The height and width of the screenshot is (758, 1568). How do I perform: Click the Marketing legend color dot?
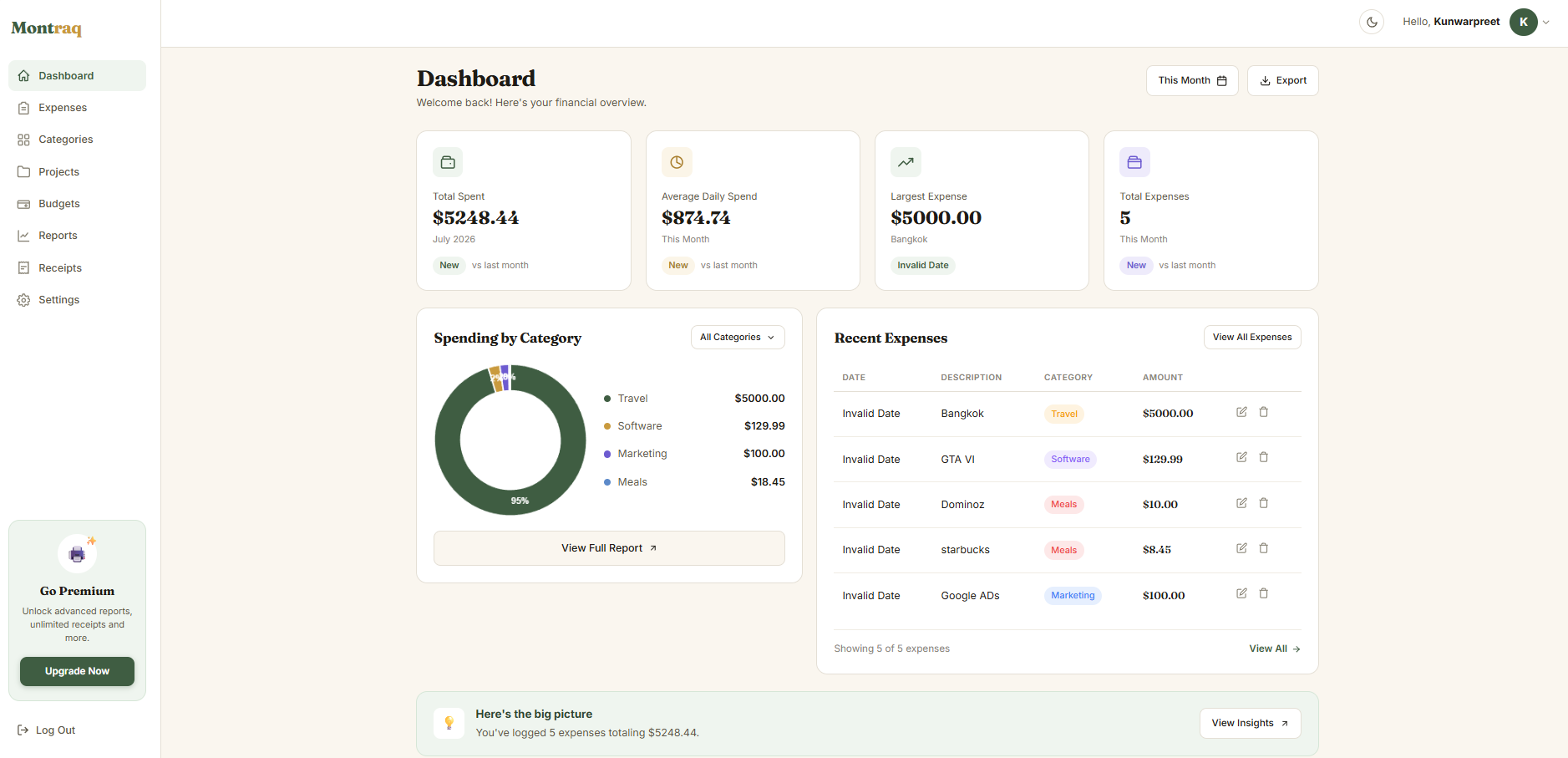607,454
